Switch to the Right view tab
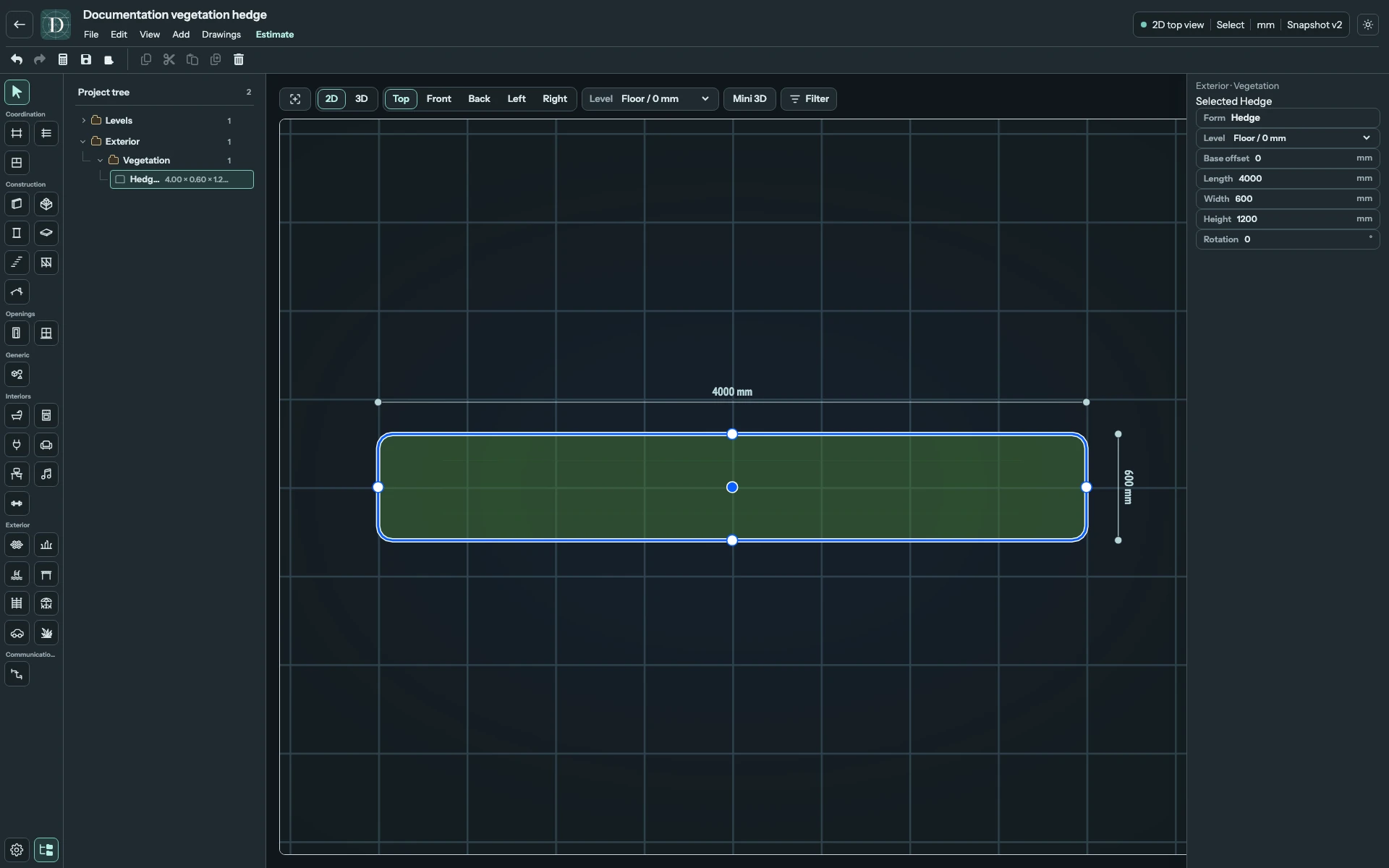The height and width of the screenshot is (868, 1389). [x=555, y=99]
